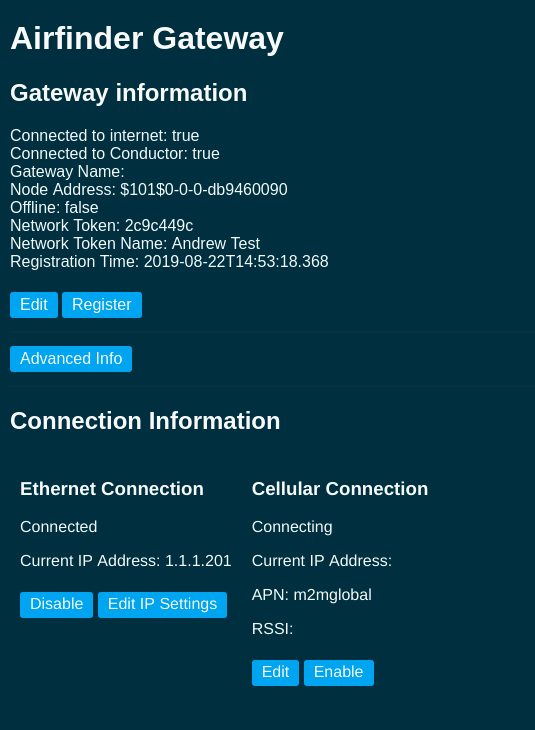
Task: Disable the Ethernet connection
Action: point(56,605)
